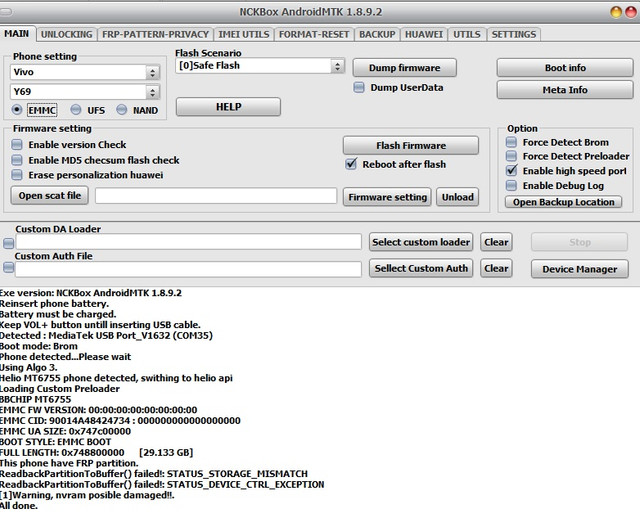Expand the Flash Scenario Safe Flash dropdown
This screenshot has height=522, width=640.
tap(338, 66)
